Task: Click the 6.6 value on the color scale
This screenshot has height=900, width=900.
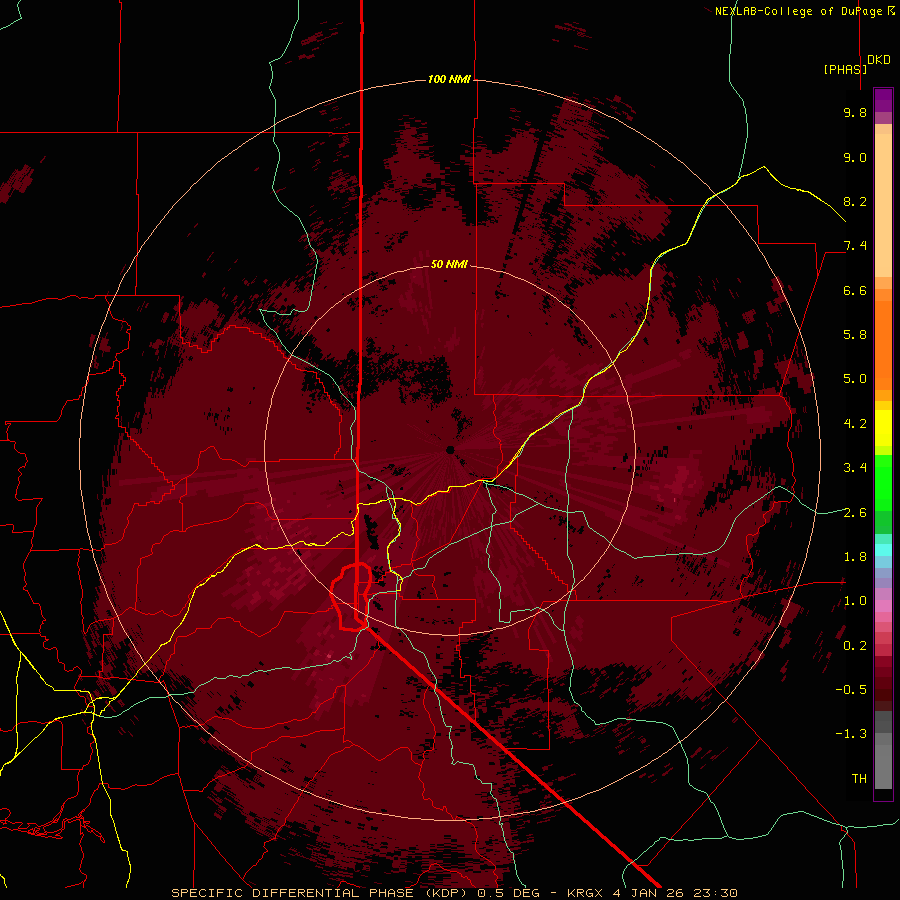Action: point(855,290)
